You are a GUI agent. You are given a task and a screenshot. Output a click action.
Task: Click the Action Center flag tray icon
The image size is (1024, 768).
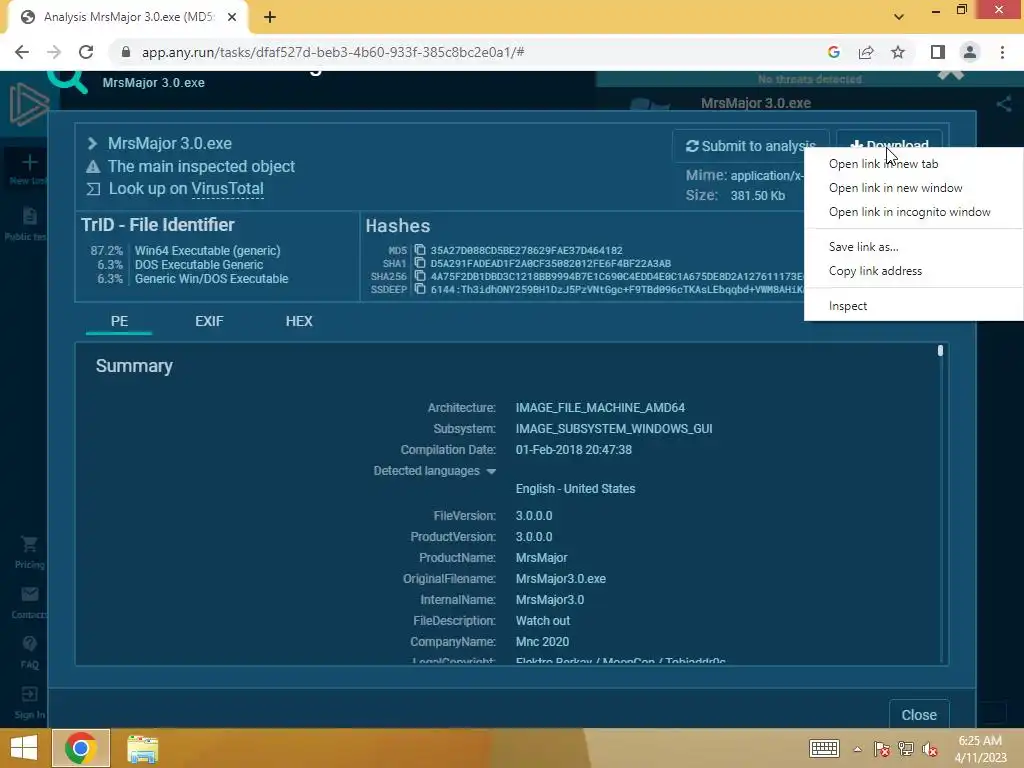pos(882,748)
